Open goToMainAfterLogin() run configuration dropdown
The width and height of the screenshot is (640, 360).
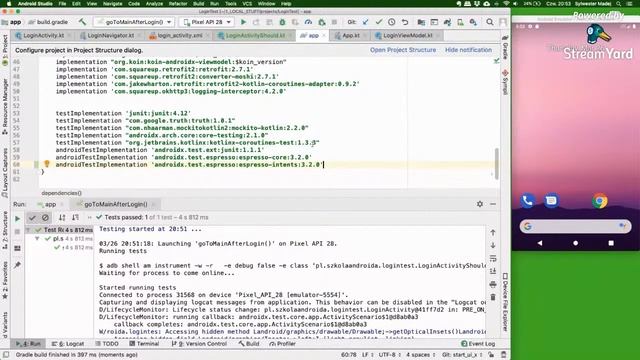point(134,22)
